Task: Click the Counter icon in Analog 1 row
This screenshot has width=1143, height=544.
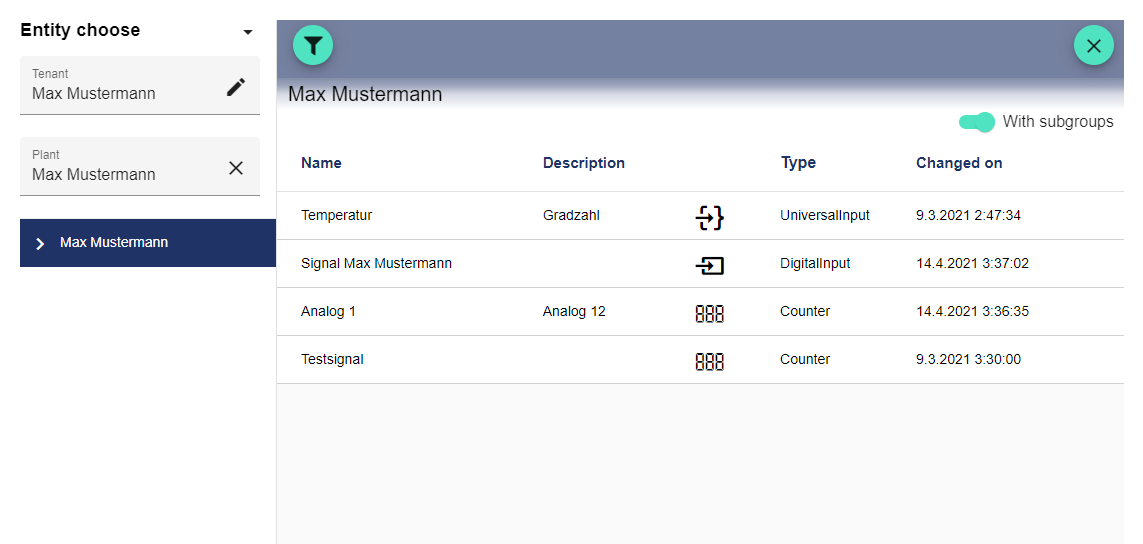Action: [709, 313]
